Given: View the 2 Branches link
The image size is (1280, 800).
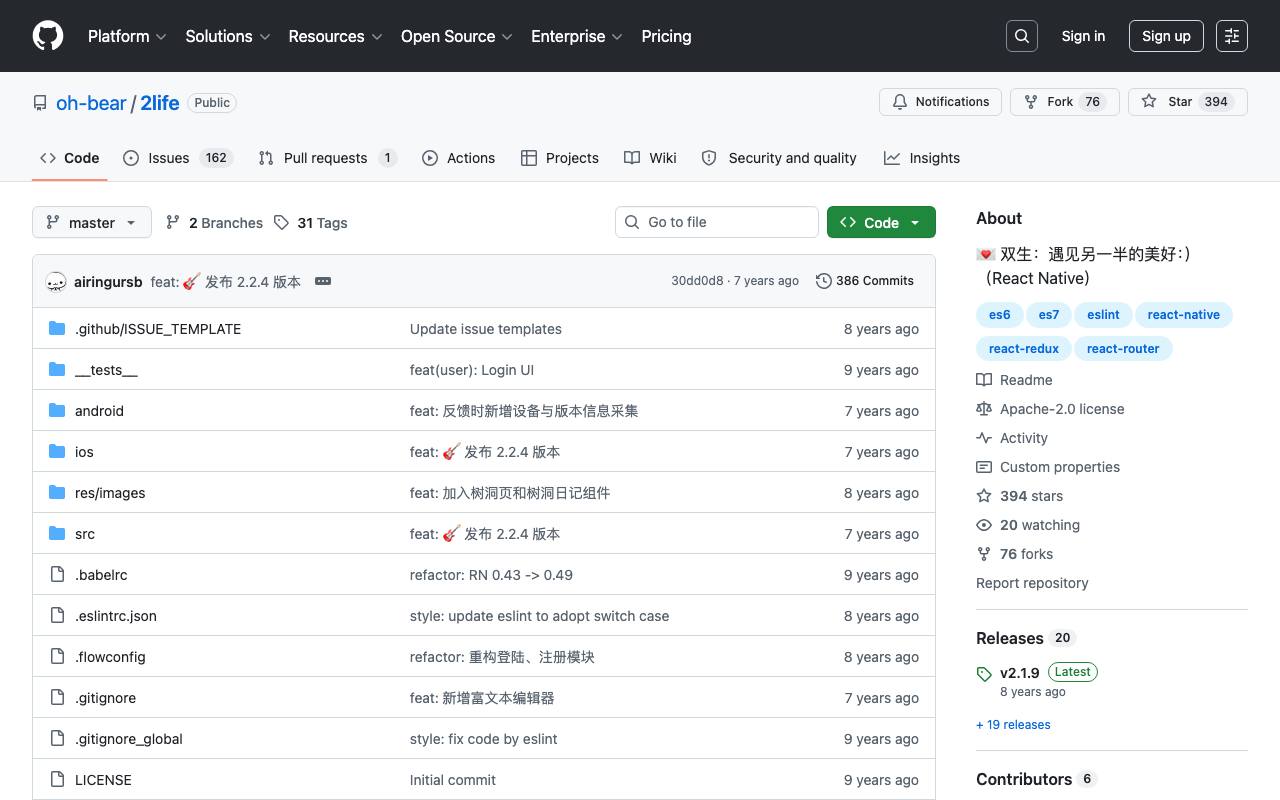Looking at the screenshot, I should [214, 223].
